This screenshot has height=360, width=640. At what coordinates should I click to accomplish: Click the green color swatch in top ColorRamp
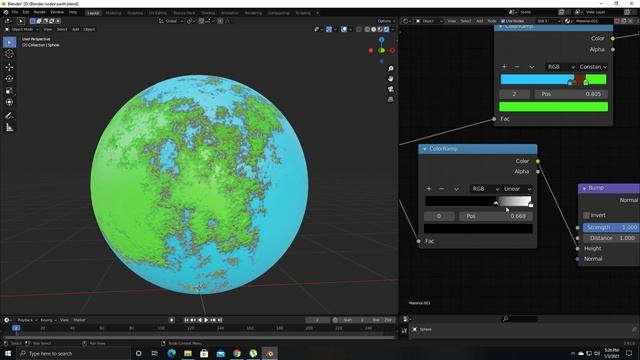[553, 107]
